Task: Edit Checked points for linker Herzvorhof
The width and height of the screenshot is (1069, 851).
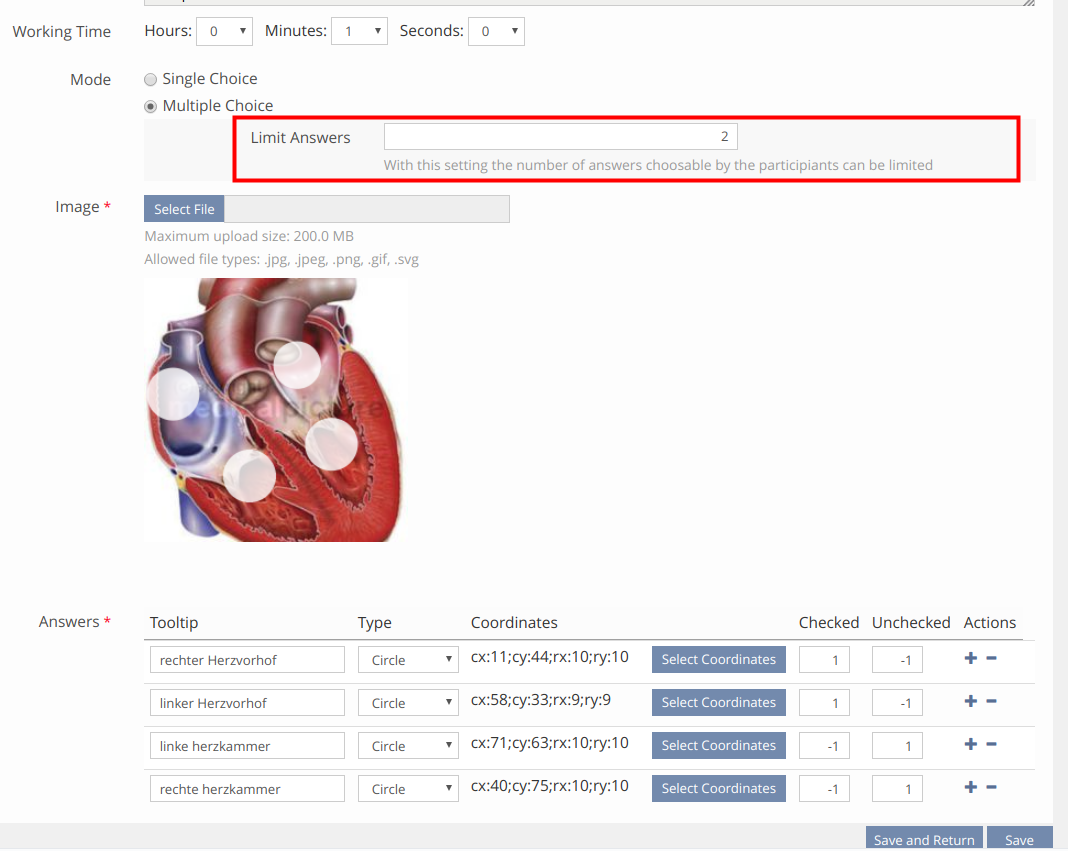Action: coord(824,703)
